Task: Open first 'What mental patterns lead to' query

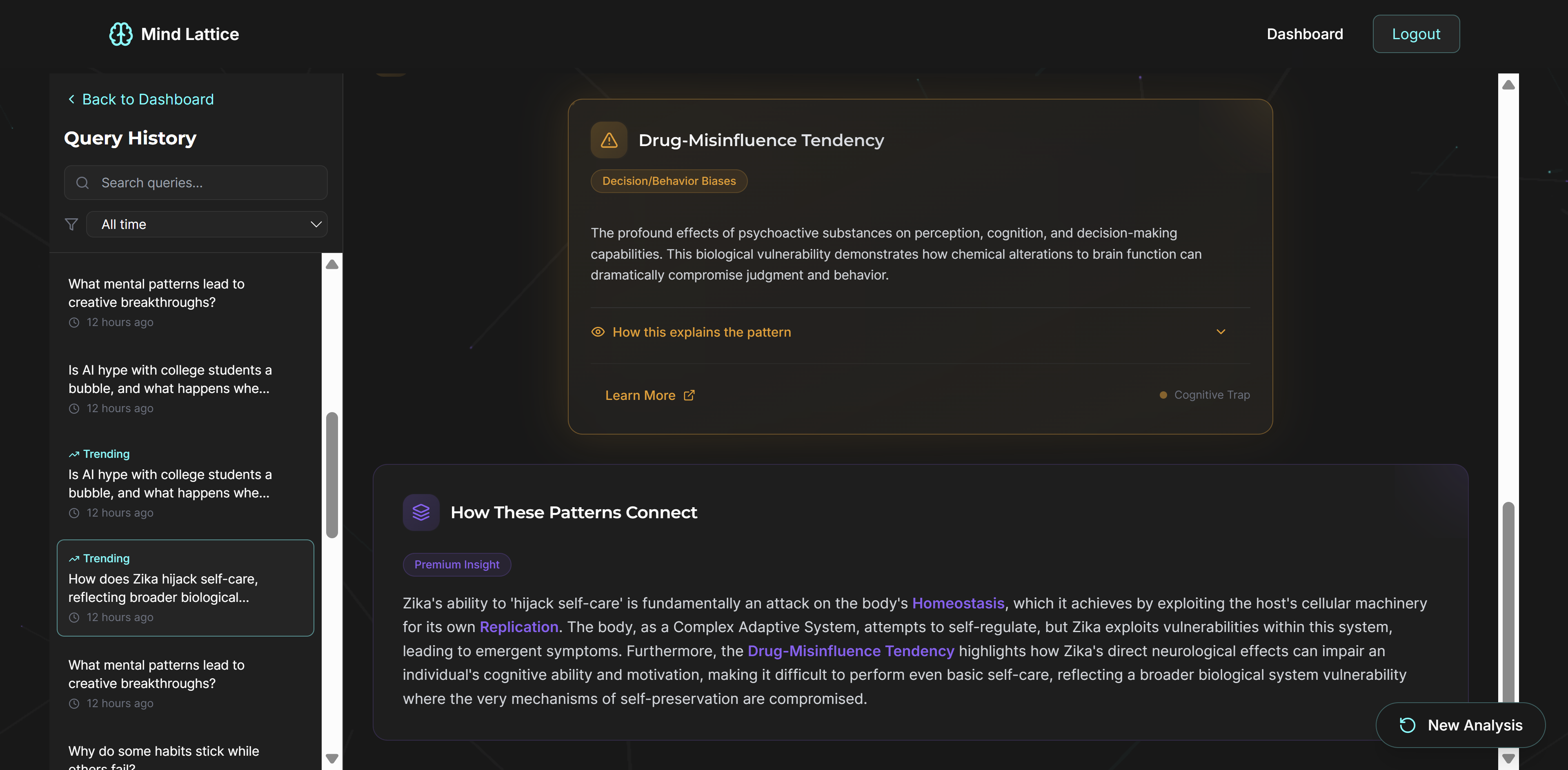Action: point(185,302)
